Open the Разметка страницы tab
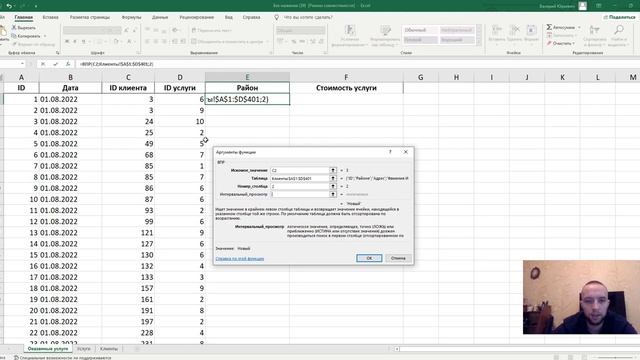Image resolution: width=640 pixels, height=360 pixels. point(90,17)
